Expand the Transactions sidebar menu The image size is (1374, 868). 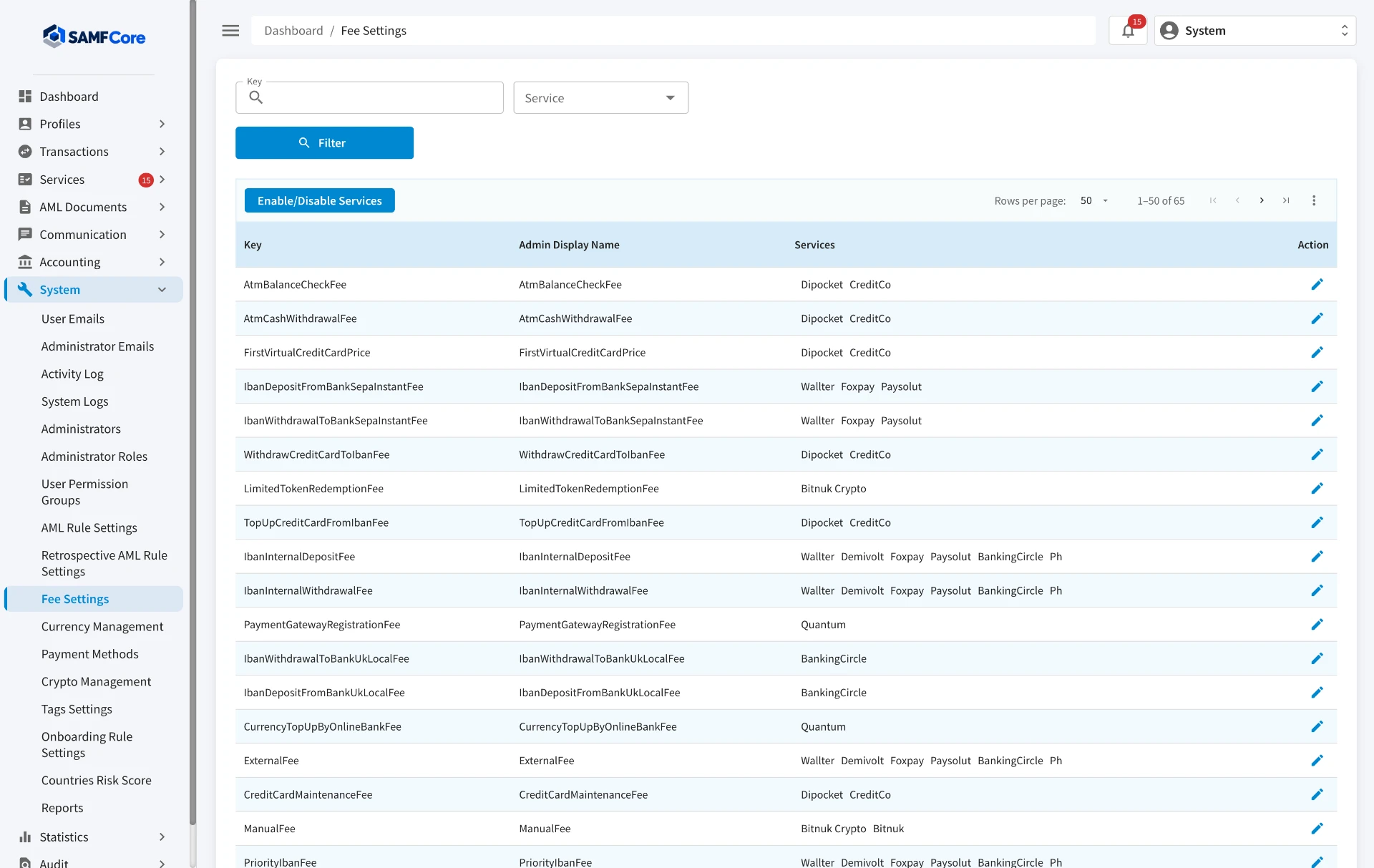pos(93,152)
